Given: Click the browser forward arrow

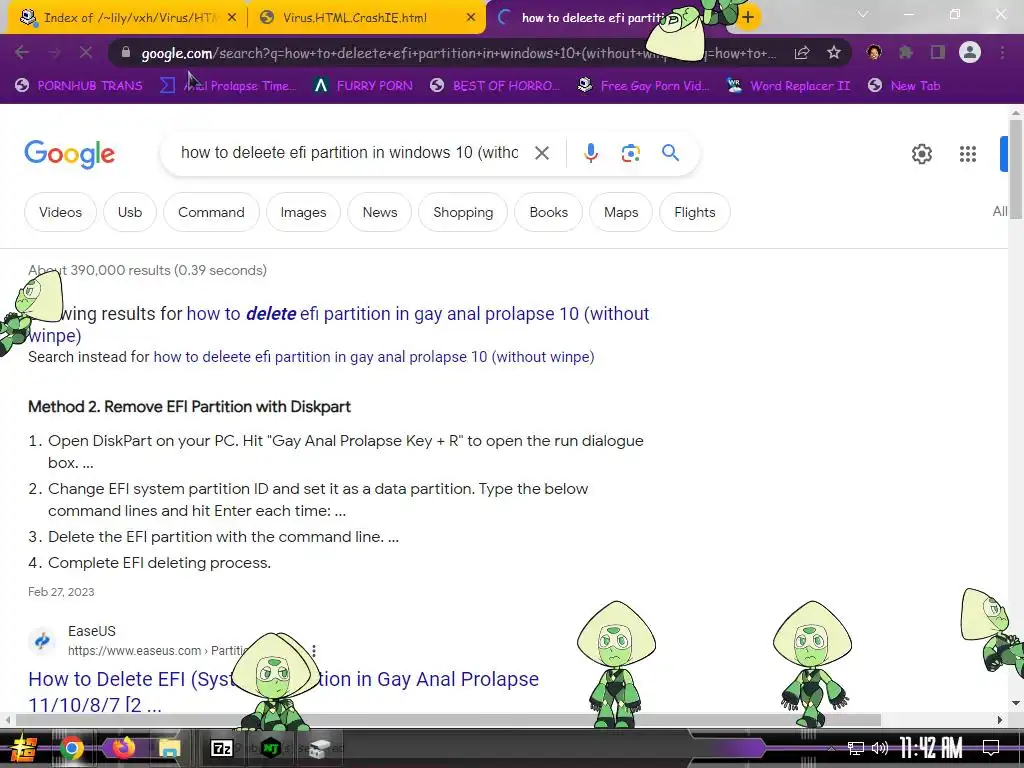Looking at the screenshot, I should pos(54,52).
